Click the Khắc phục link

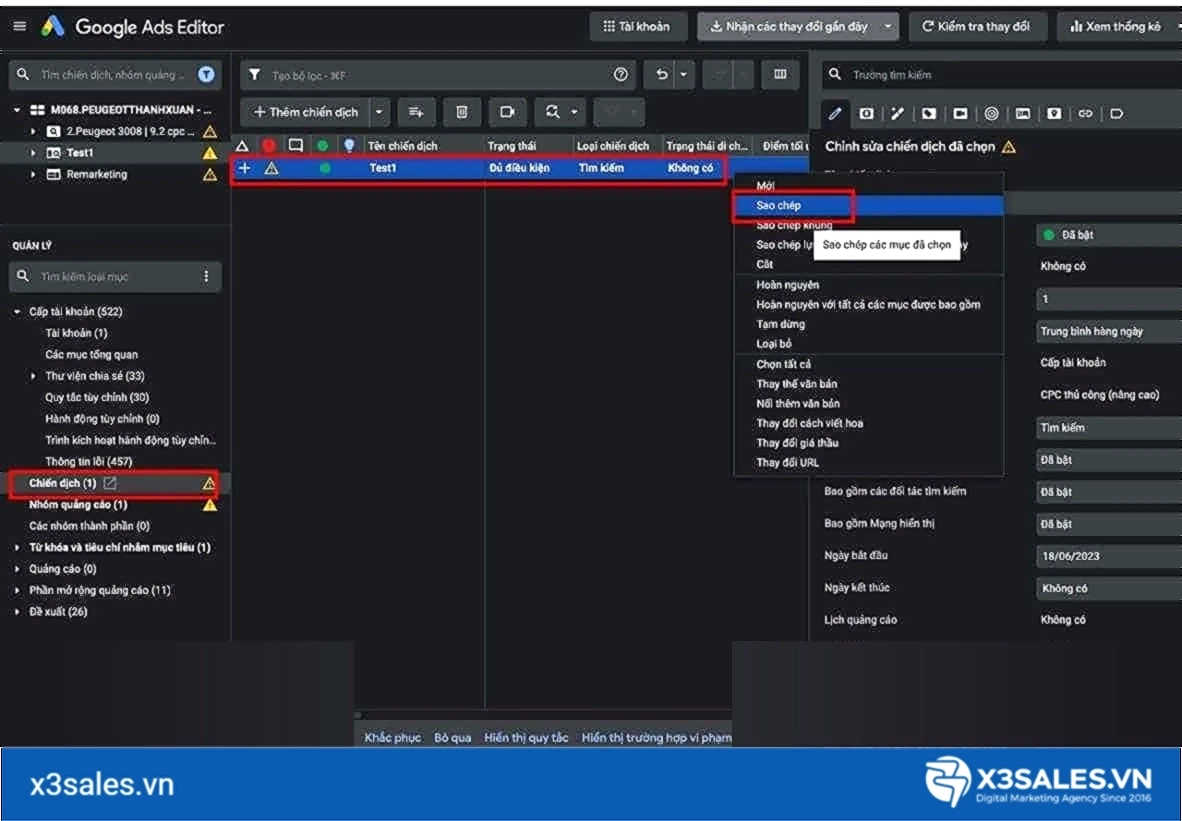click(393, 737)
